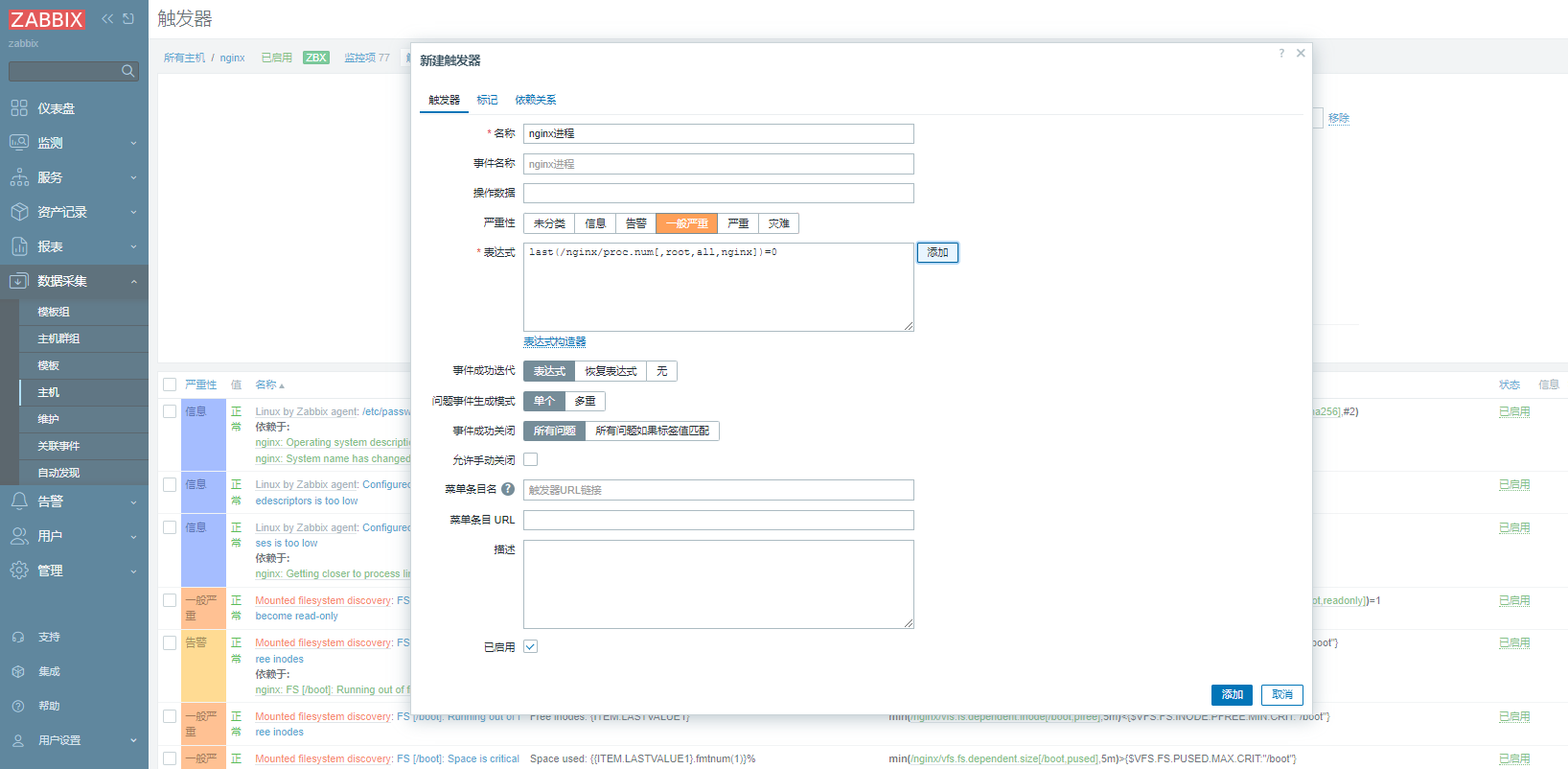1568x769 pixels.
Task: Click help icon beside 菜单条目名
Action: (508, 489)
